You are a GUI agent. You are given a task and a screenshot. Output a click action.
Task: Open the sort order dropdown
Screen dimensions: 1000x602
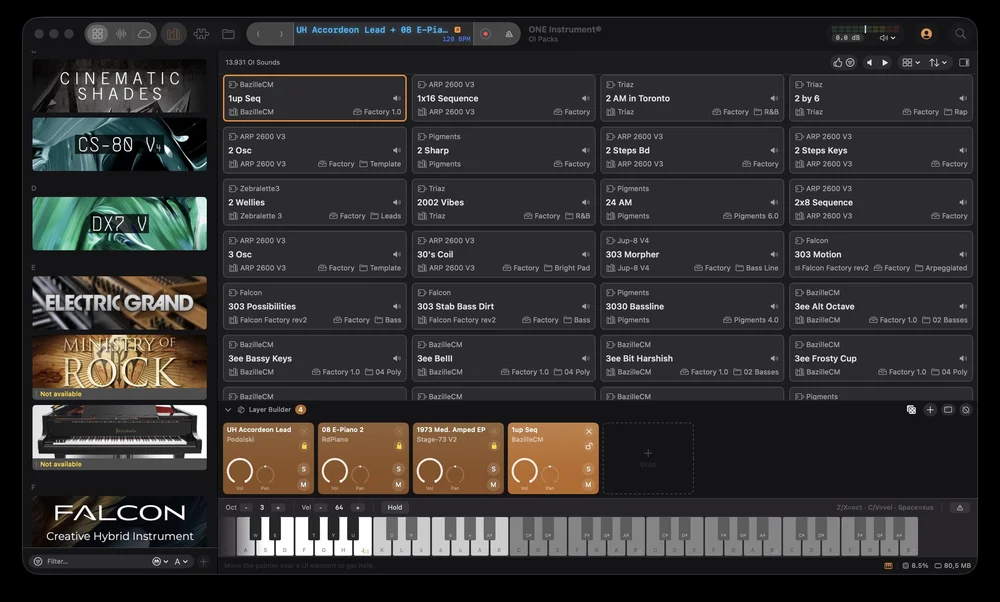coord(938,62)
